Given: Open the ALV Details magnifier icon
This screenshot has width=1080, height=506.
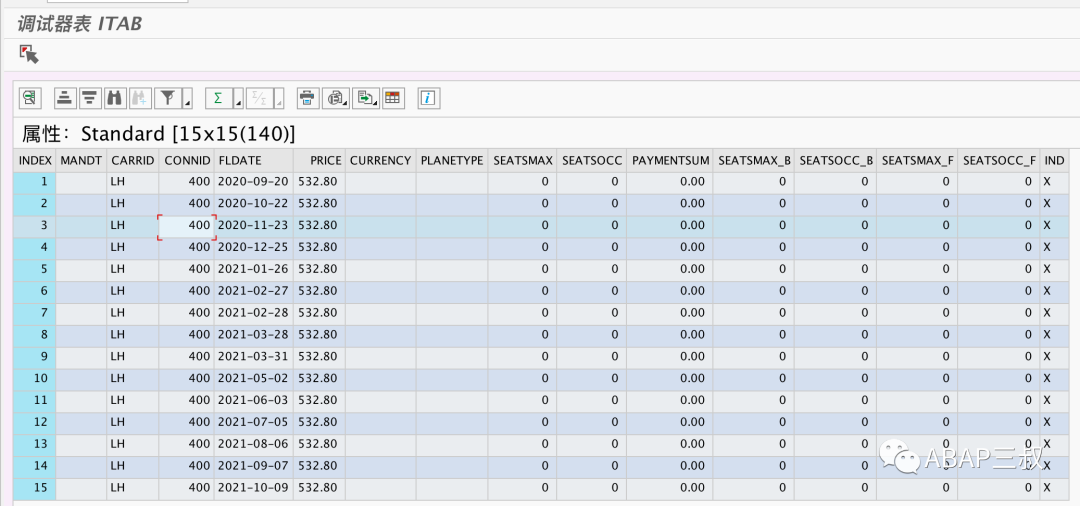Looking at the screenshot, I should (30, 98).
